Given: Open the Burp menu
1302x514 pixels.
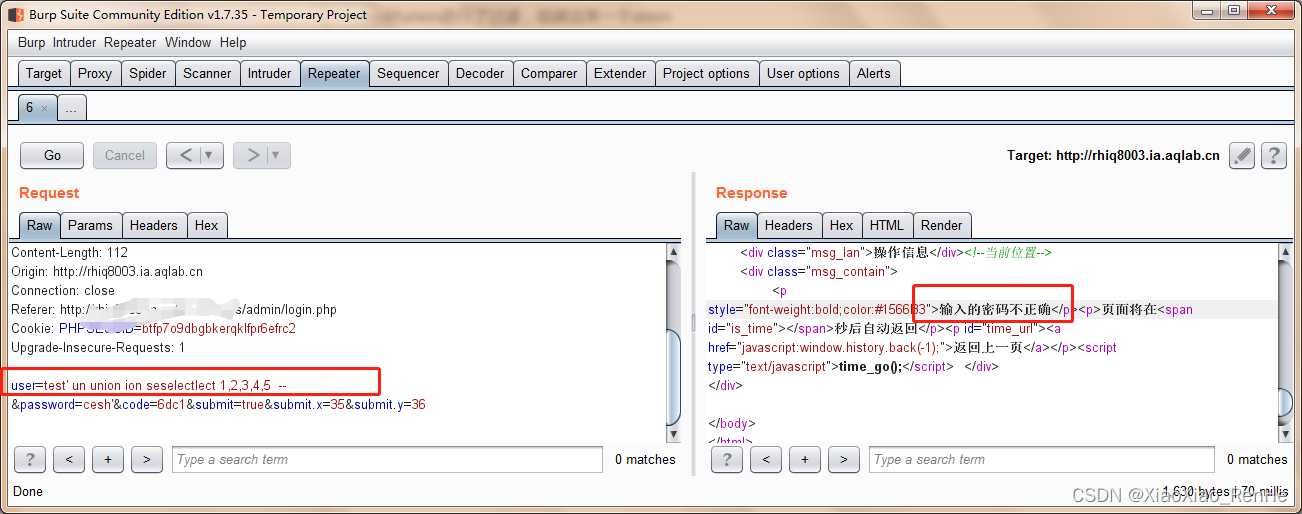Looking at the screenshot, I should pos(31,42).
